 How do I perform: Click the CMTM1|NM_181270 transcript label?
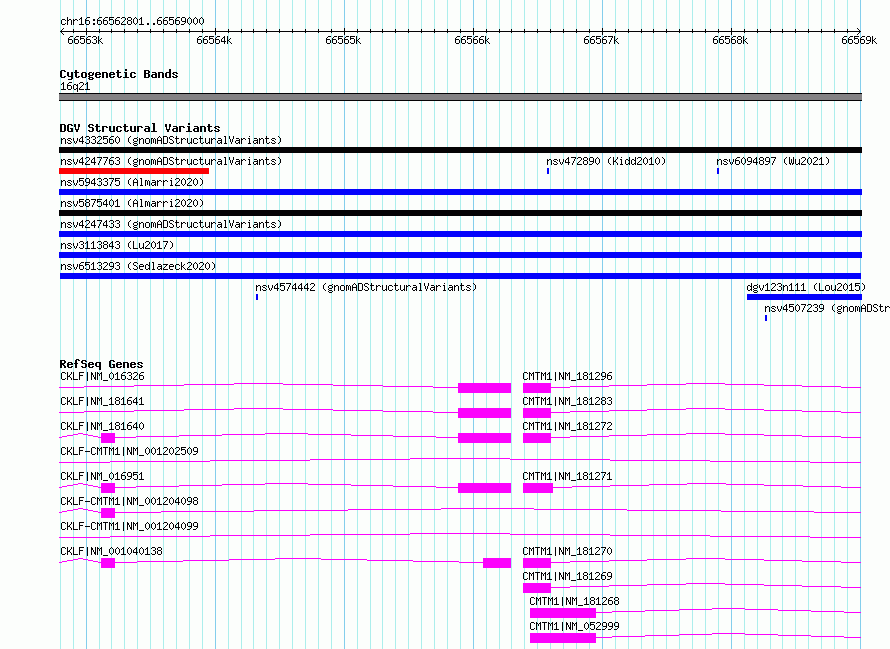[x=567, y=551]
